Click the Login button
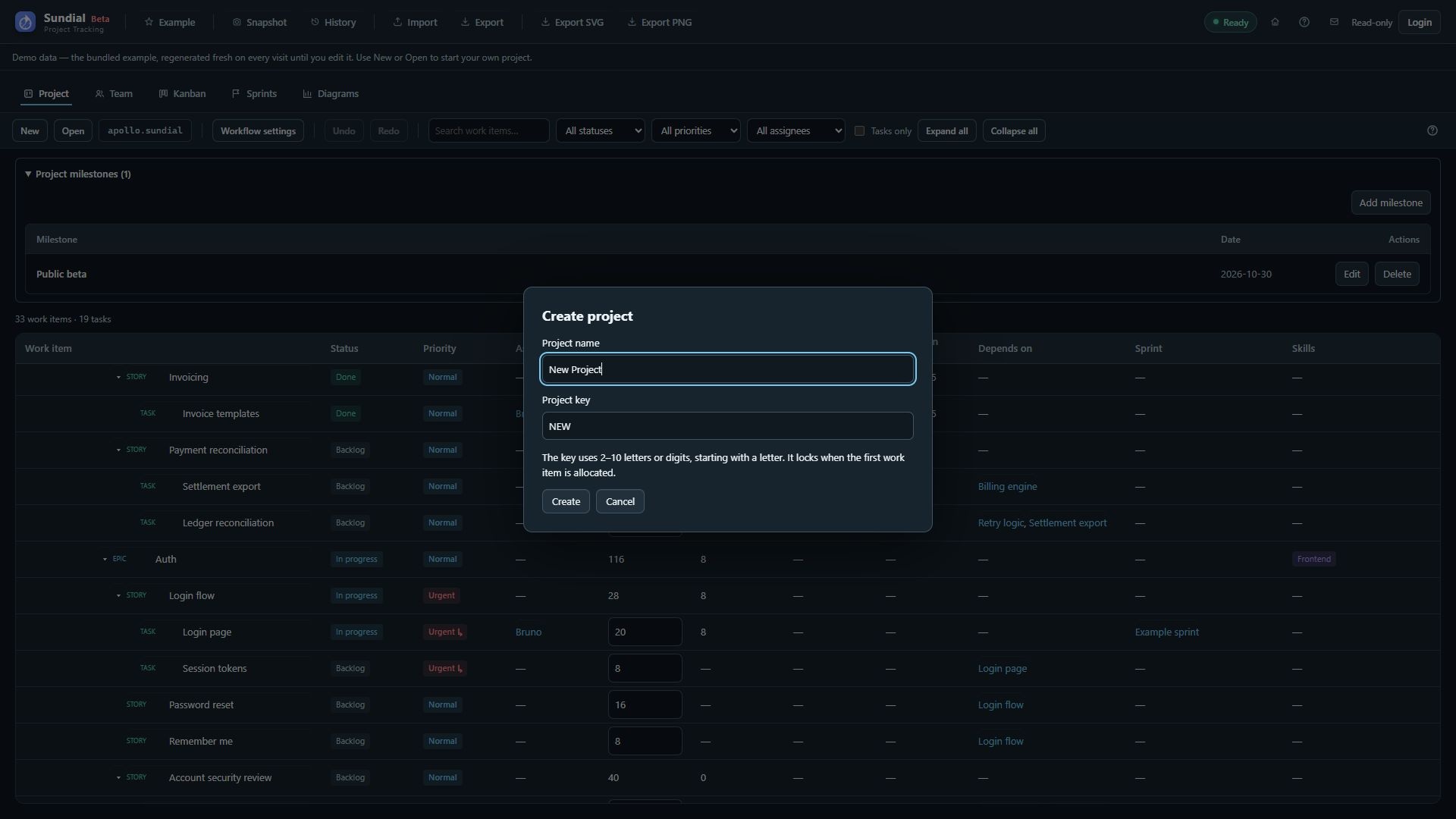1456x819 pixels. click(x=1420, y=22)
